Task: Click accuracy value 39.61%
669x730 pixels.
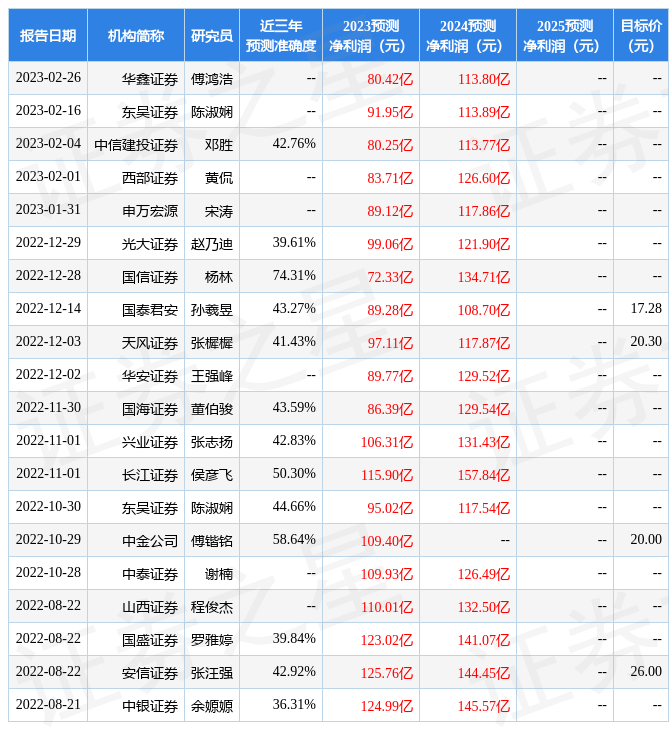Action: point(294,243)
